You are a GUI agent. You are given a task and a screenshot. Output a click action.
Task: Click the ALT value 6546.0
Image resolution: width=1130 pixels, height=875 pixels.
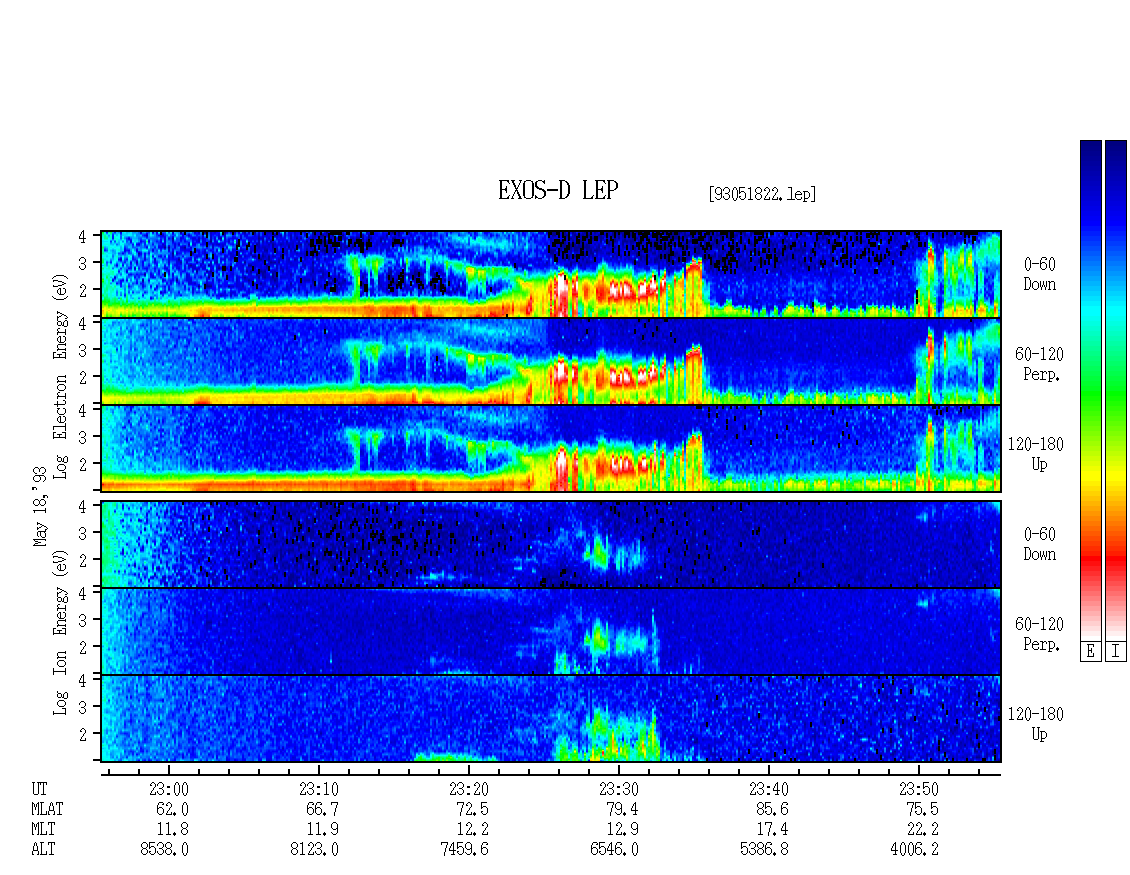pos(614,850)
